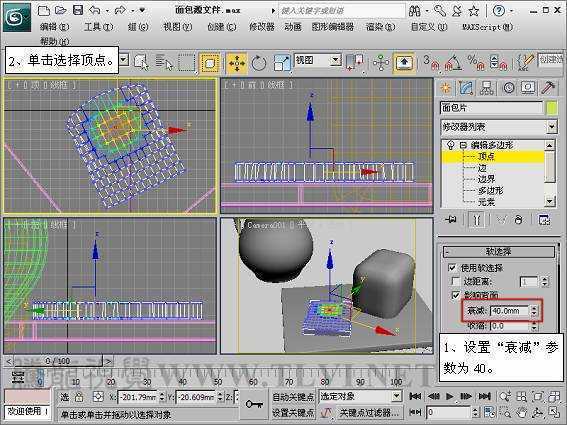Activate the Select and Move tool

[237, 63]
